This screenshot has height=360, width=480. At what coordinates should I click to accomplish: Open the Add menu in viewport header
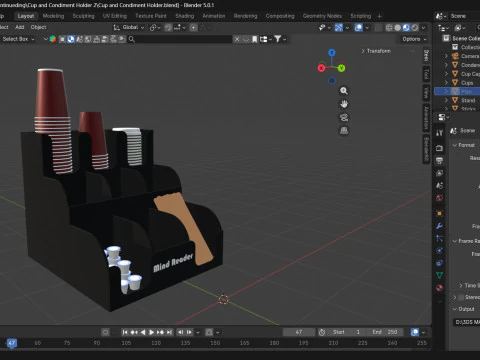pyautogui.click(x=20, y=27)
